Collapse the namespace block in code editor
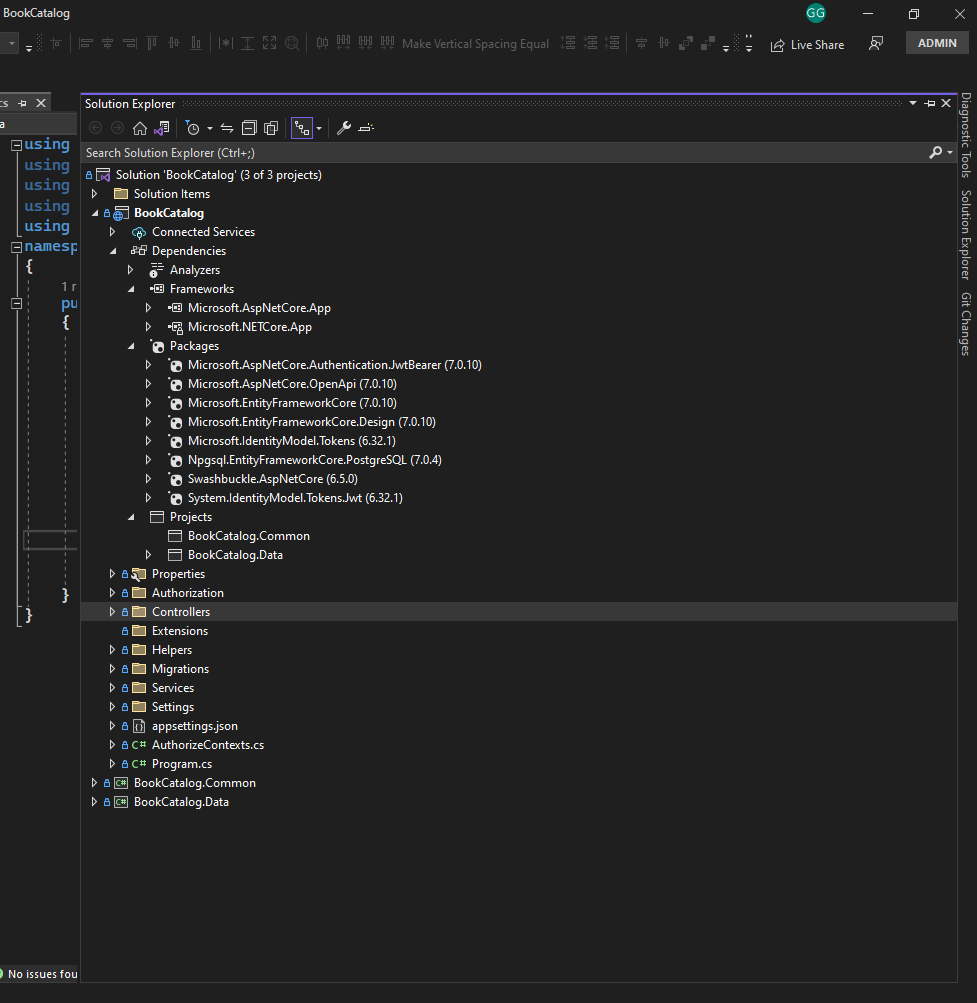Viewport: 977px width, 1003px height. coord(17,248)
